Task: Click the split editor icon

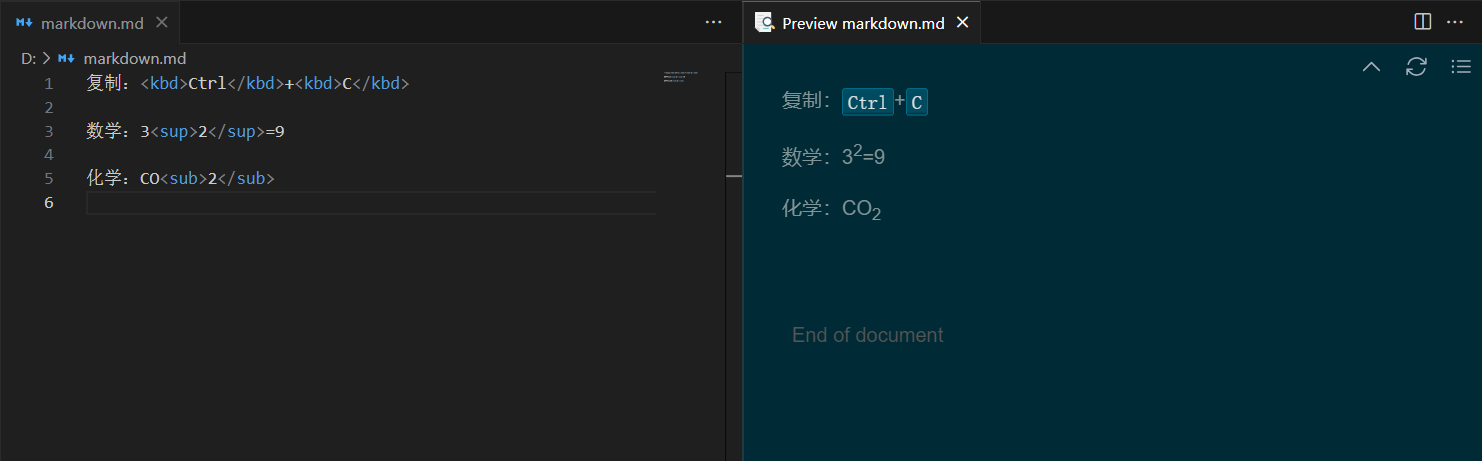Action: pos(1423,22)
